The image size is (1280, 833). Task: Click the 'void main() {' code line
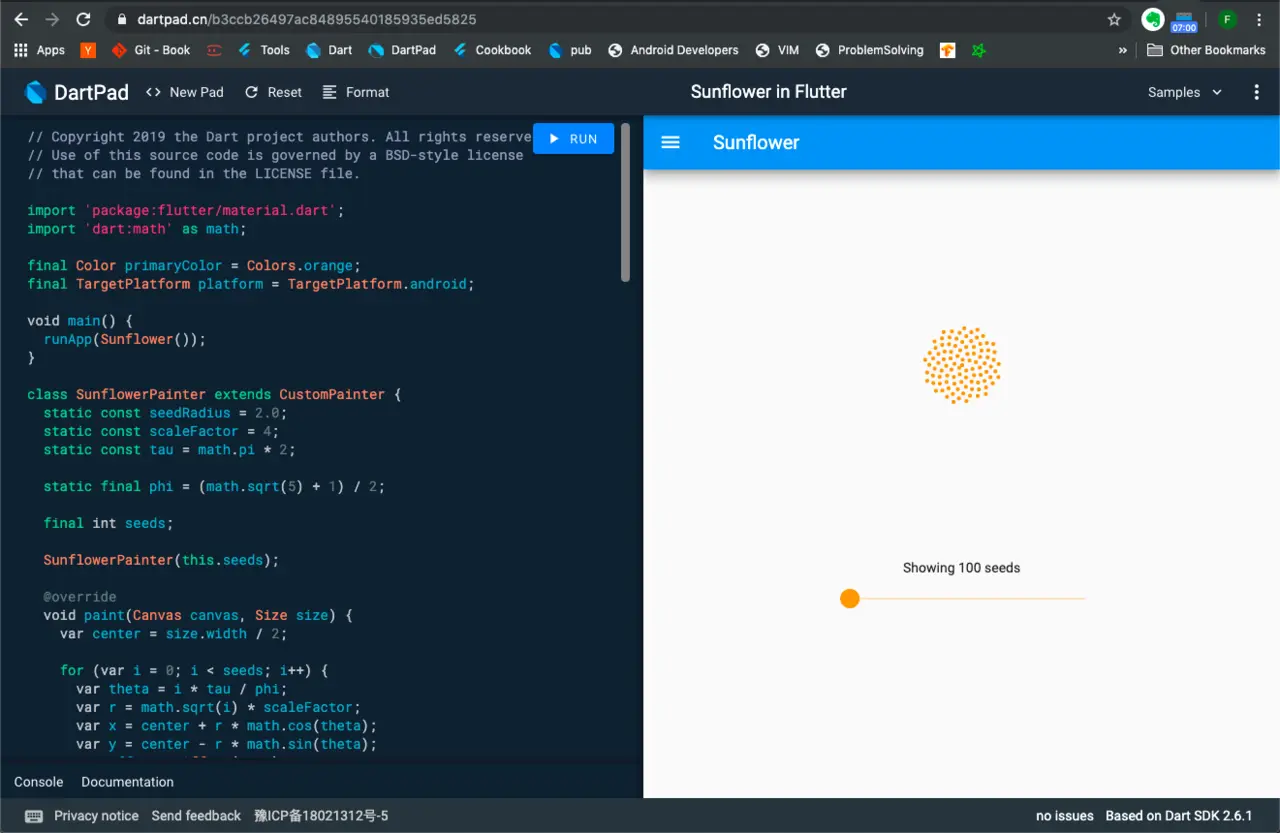[80, 321]
